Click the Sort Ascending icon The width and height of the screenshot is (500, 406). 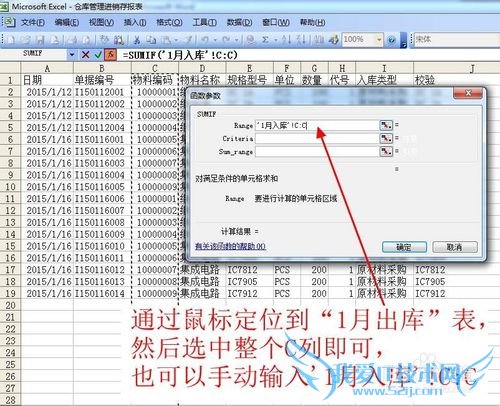click(x=286, y=40)
